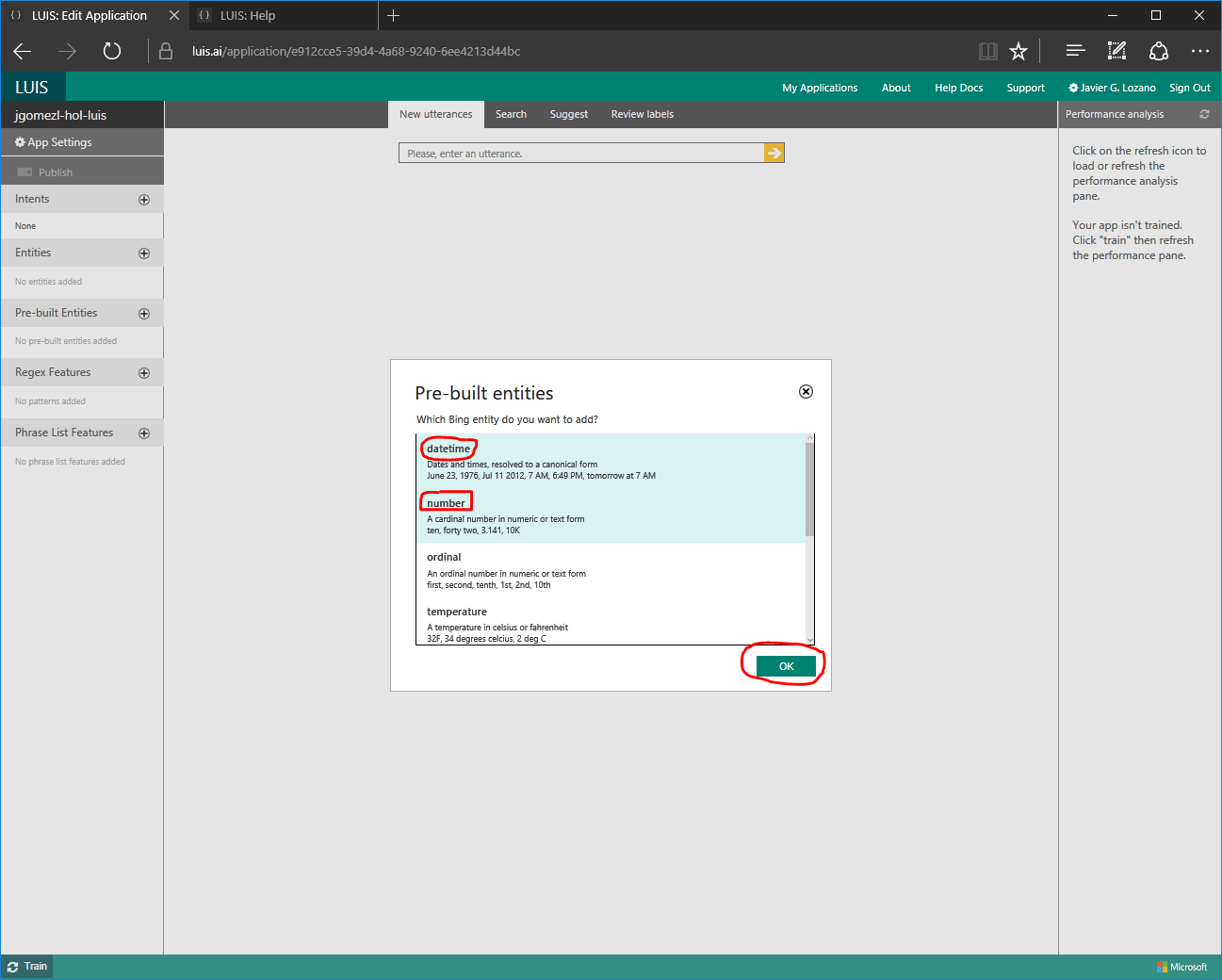Select the ordinal entity

[x=611, y=570]
